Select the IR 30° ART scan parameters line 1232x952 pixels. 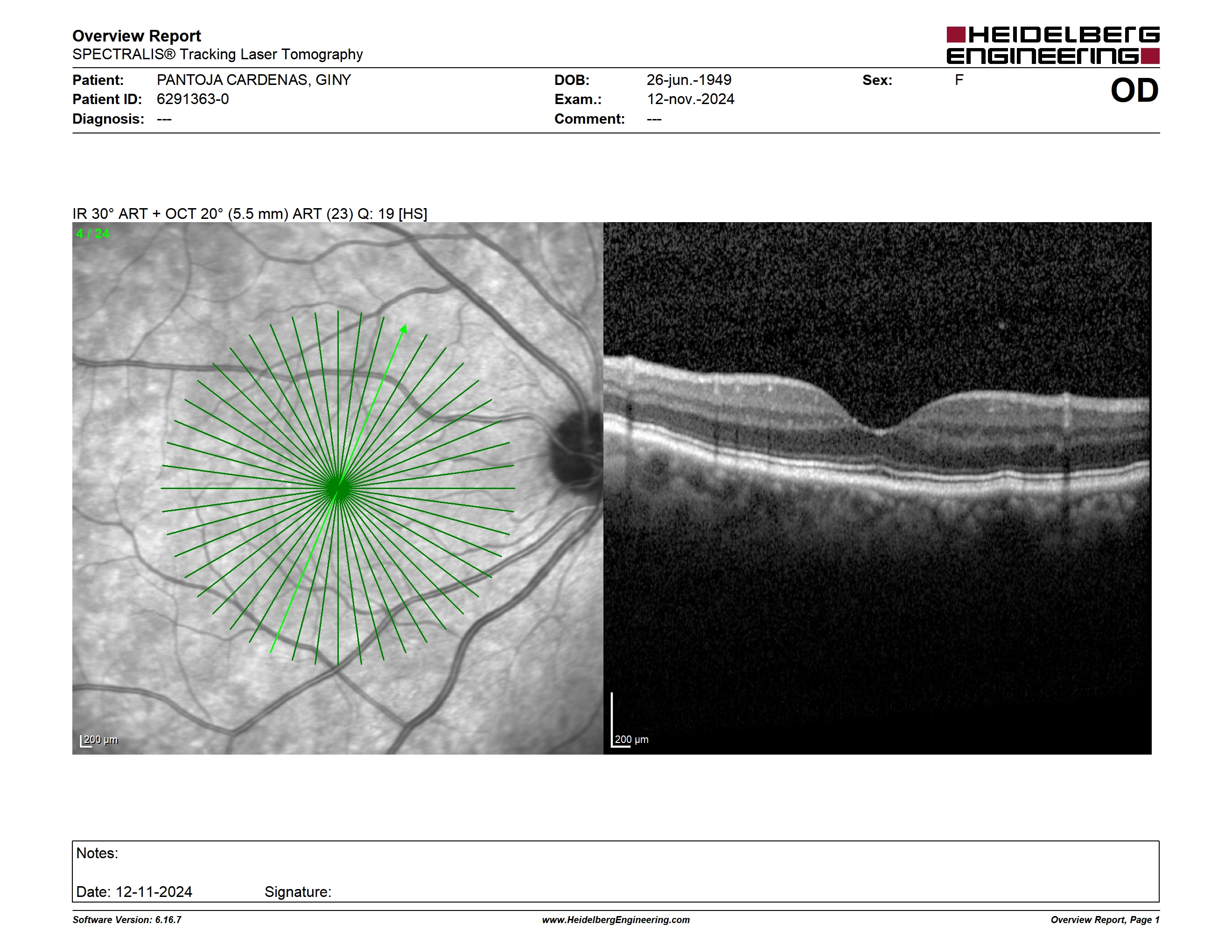(250, 214)
